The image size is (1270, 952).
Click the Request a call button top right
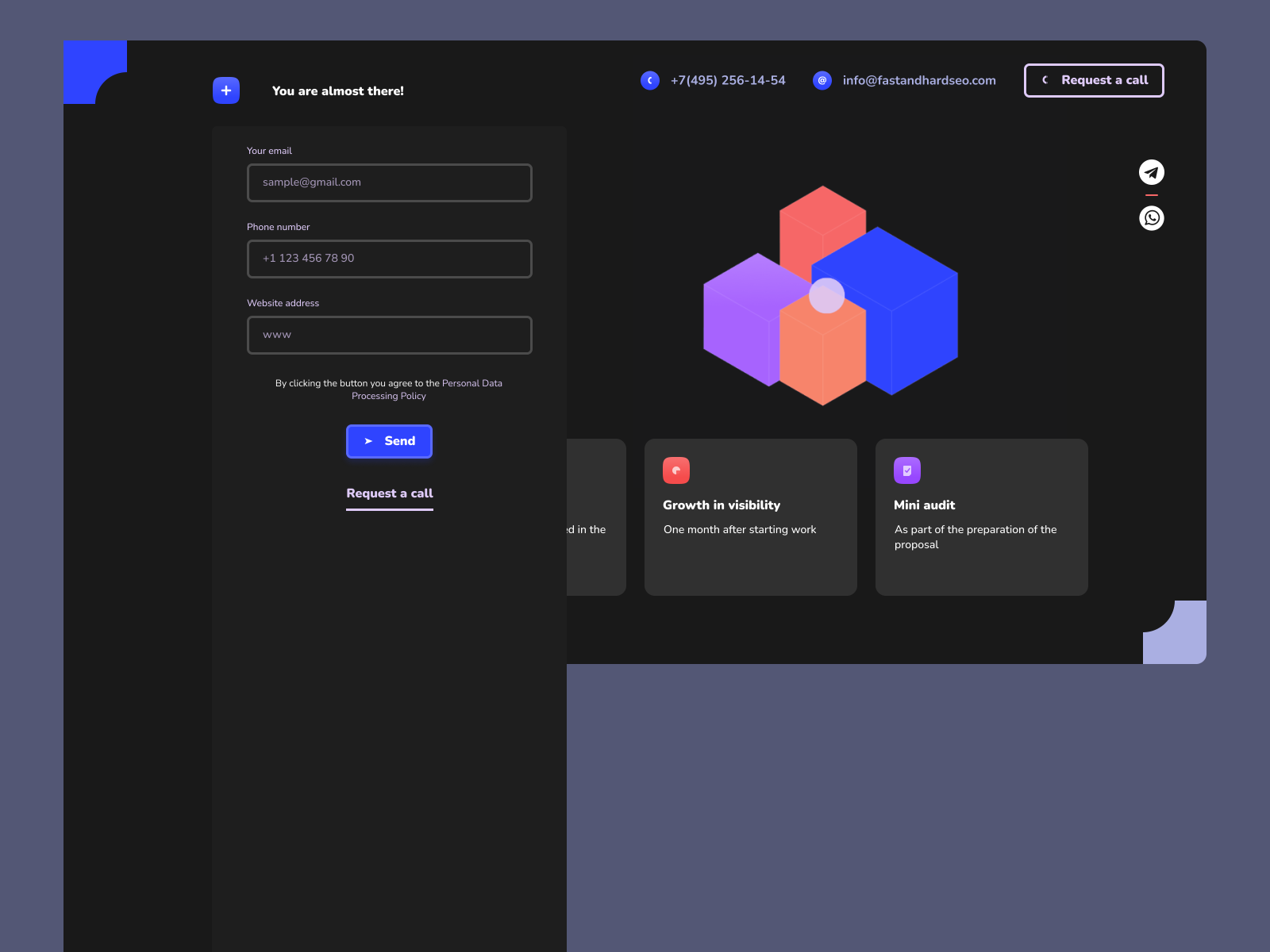coord(1094,80)
